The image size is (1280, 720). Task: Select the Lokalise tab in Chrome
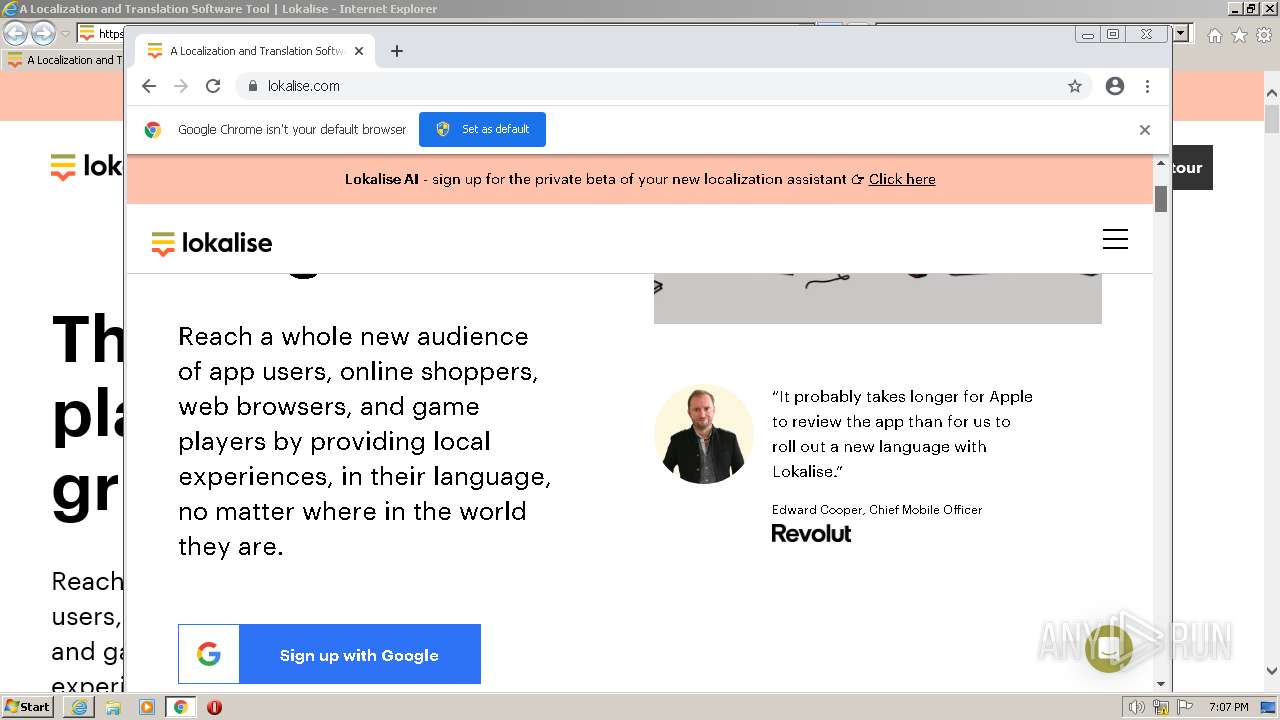(x=256, y=51)
